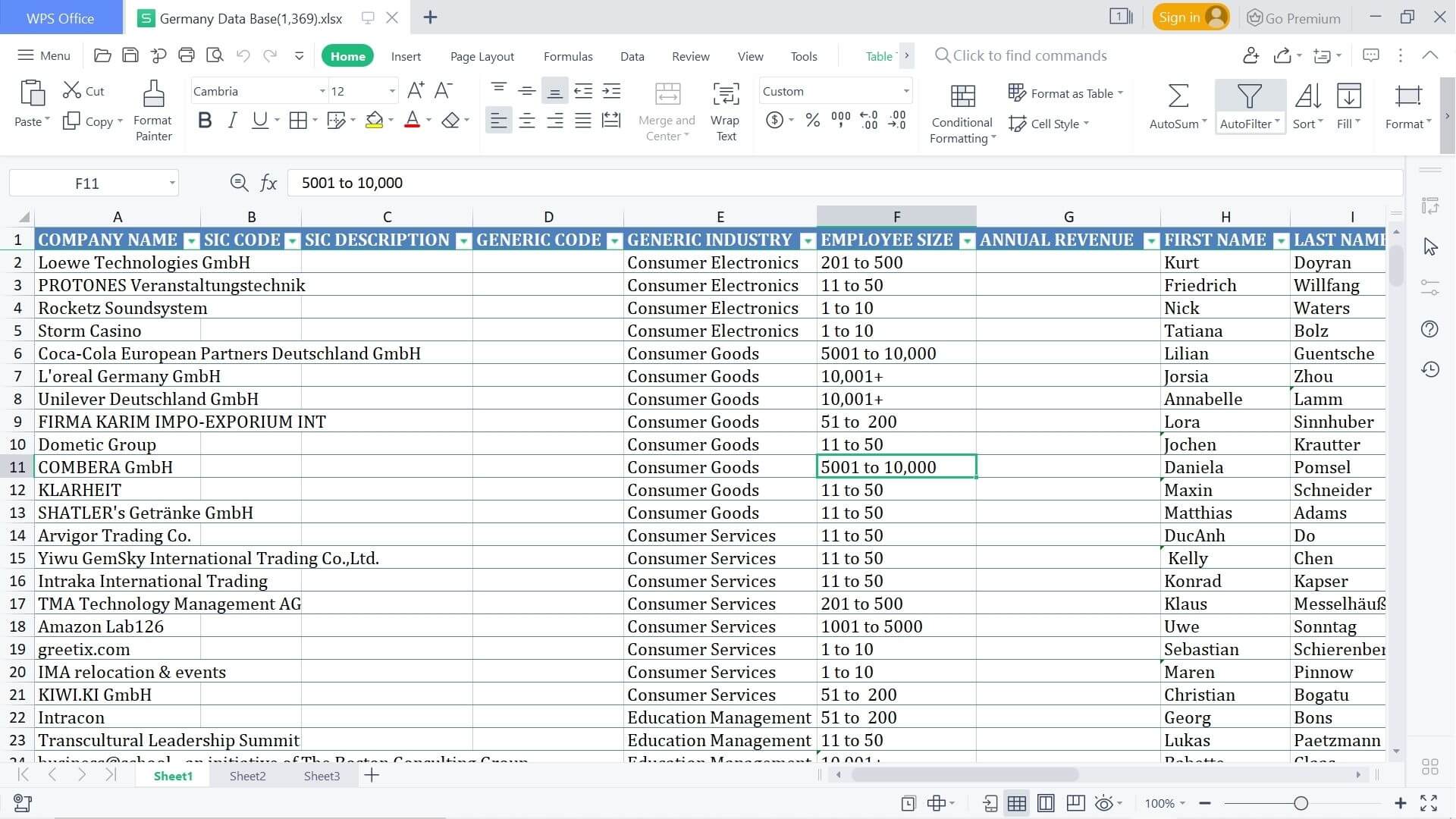Switch to the Formulas ribbon tab
1456x819 pixels.
pyautogui.click(x=567, y=55)
